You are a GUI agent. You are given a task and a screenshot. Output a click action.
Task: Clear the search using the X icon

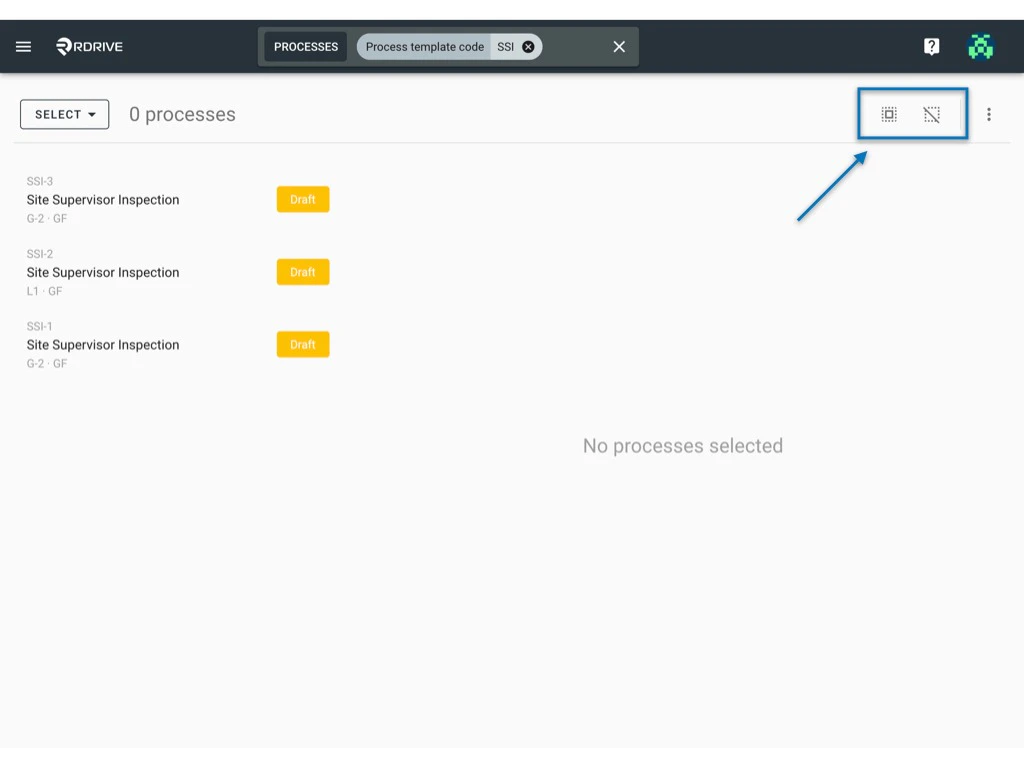click(x=618, y=46)
